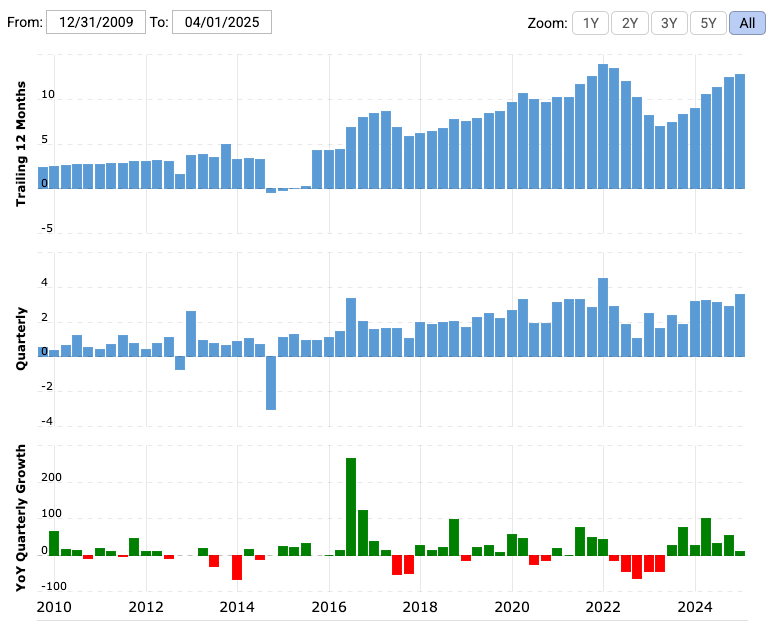Click the red YoY growth bar at 2014
The width and height of the screenshot is (770, 621).
237,567
